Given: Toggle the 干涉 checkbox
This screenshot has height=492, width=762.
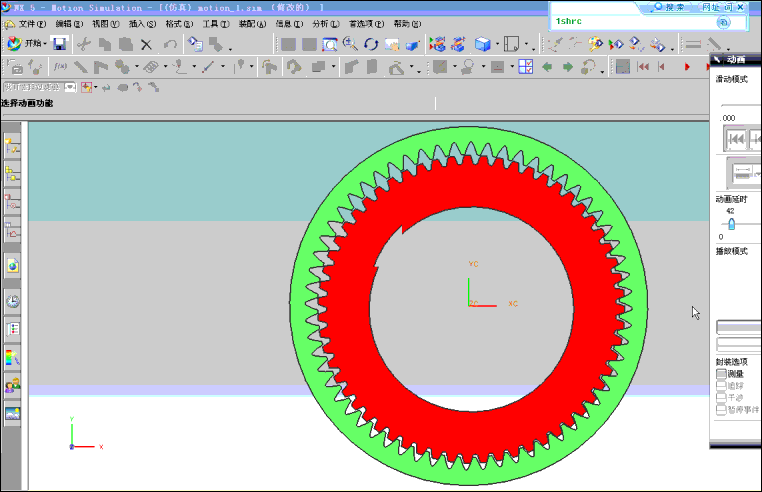Looking at the screenshot, I should pyautogui.click(x=721, y=398).
